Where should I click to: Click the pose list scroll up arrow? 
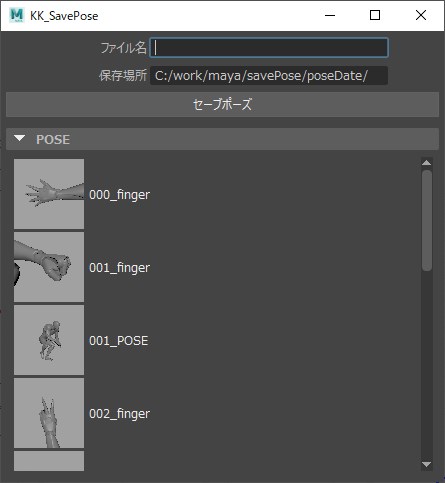coord(427,163)
